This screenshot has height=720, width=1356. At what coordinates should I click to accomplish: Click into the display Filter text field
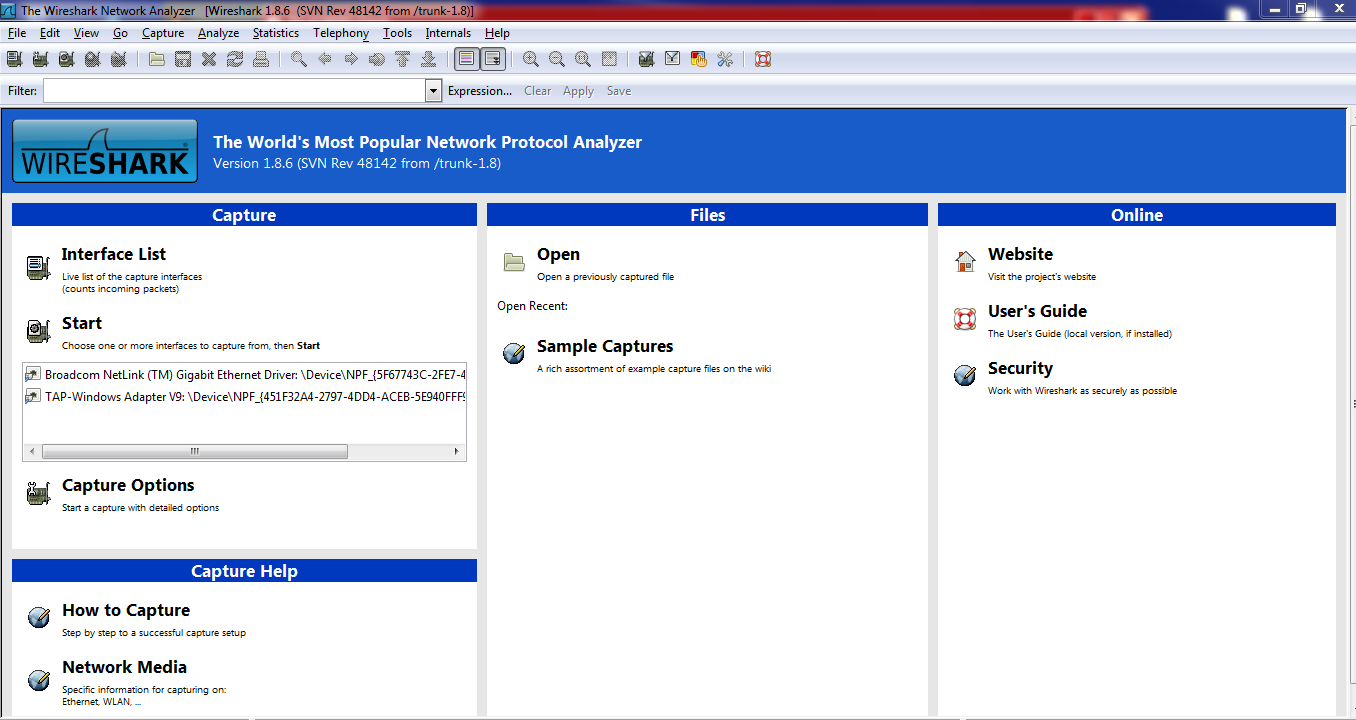click(x=234, y=91)
